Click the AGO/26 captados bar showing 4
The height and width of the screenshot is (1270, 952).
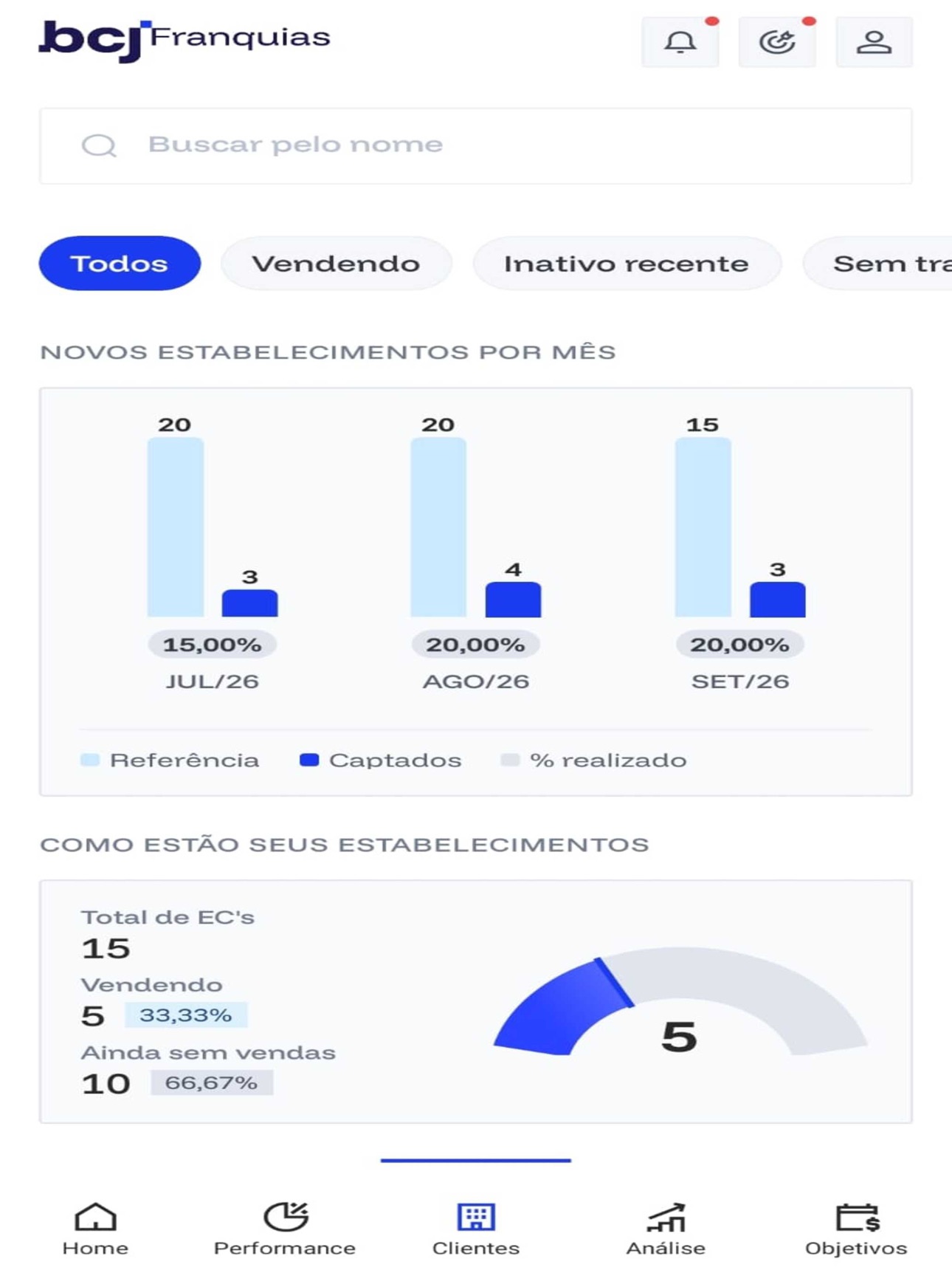click(513, 600)
